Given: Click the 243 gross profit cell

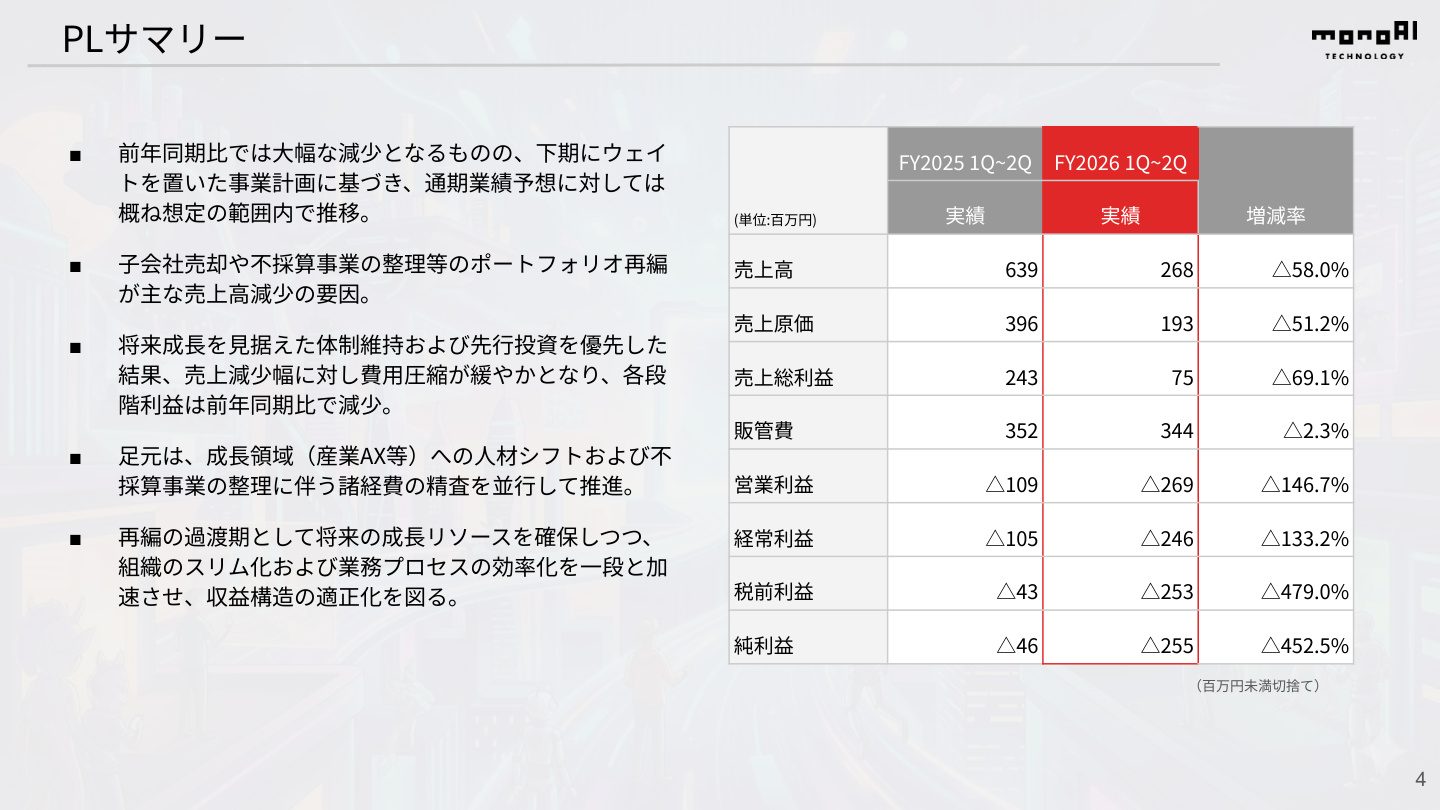Looking at the screenshot, I should coord(965,370).
